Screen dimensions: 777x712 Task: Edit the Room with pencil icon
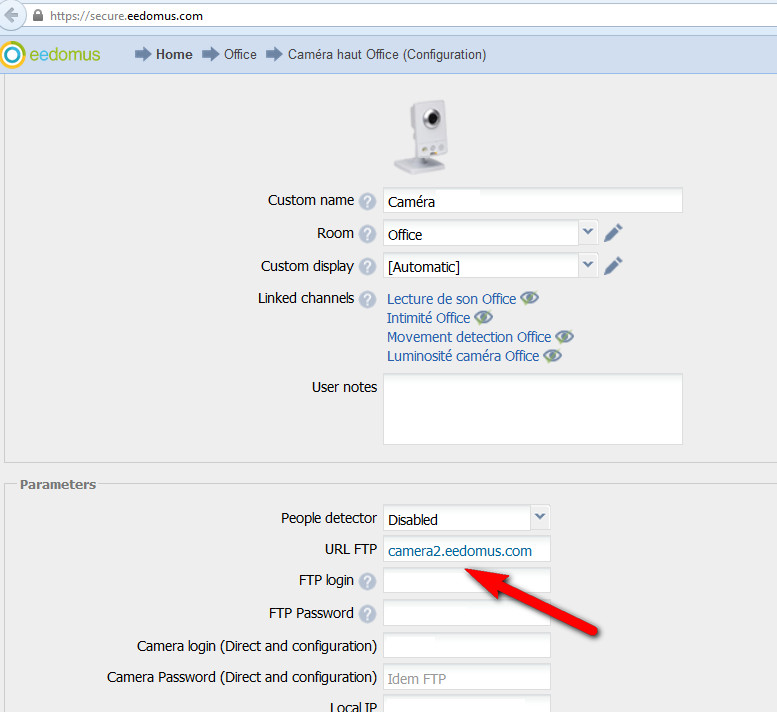coord(613,233)
